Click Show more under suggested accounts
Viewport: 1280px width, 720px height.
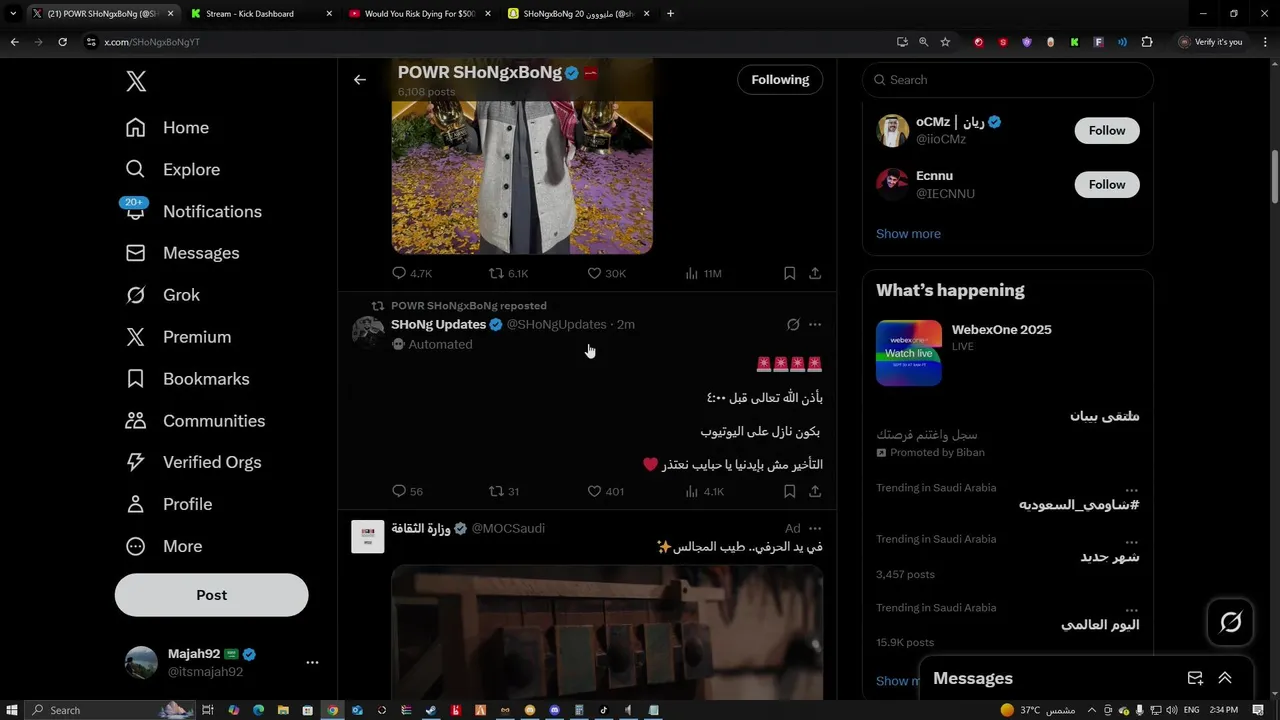908,234
